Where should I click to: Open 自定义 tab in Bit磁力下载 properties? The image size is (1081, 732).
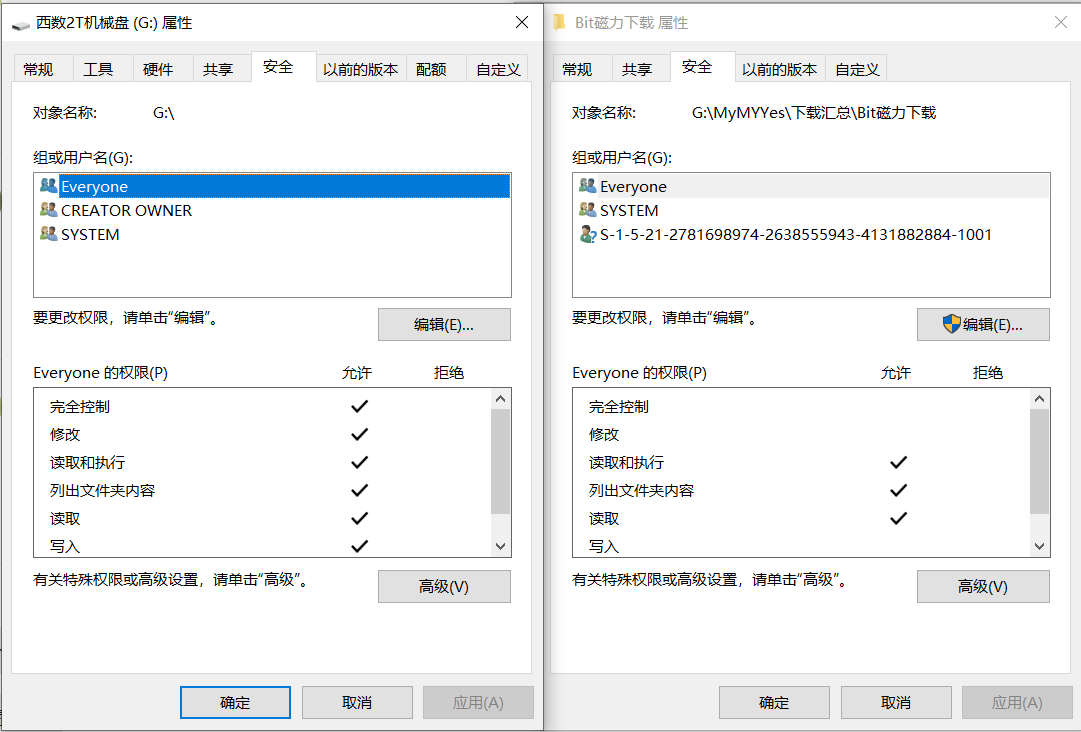(857, 69)
